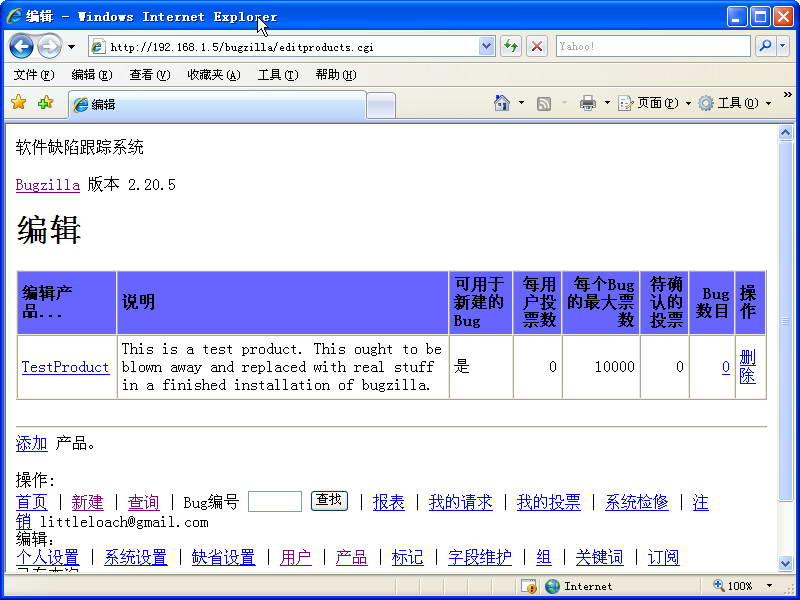Click the Refresh page icon
Viewport: 800px width, 600px height.
point(511,47)
